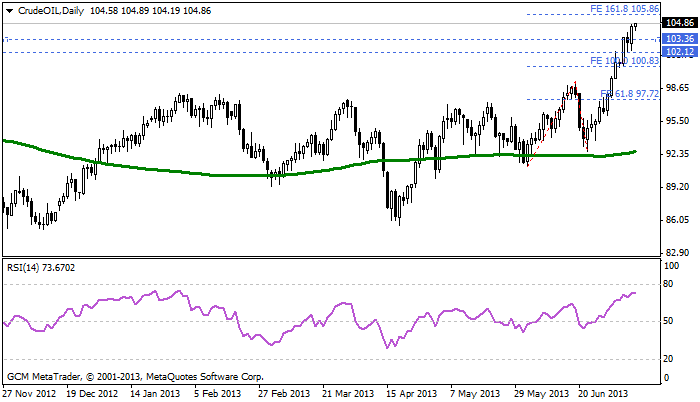Click the 102.12 horizontal level price tag
The image size is (700, 402).
tap(680, 51)
